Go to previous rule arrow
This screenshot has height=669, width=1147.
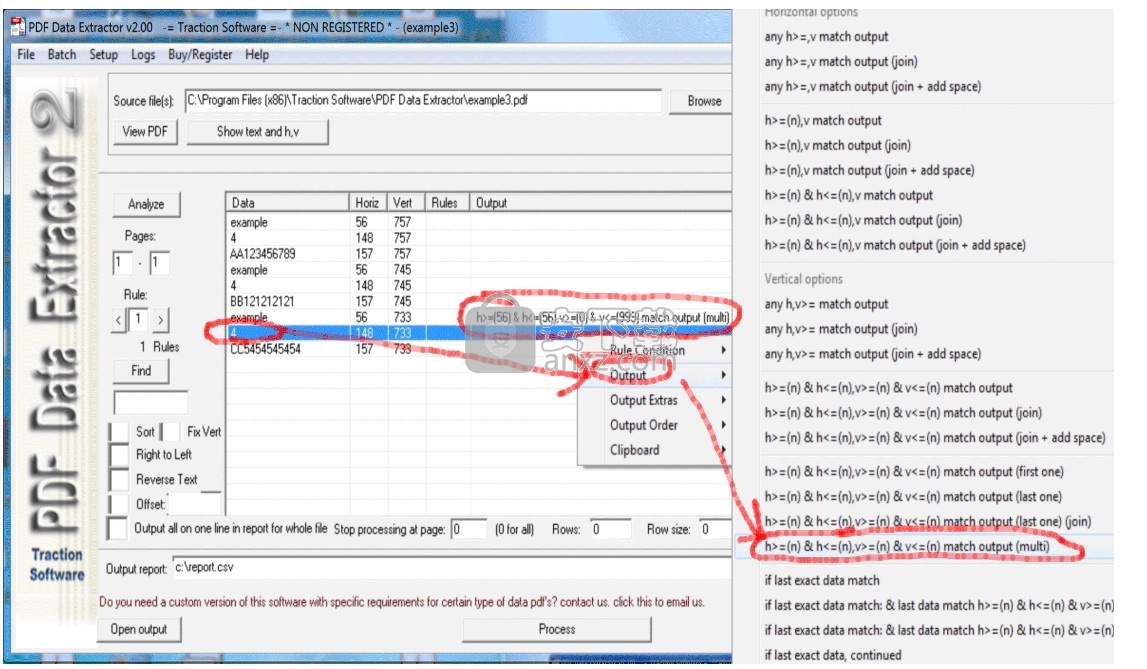pyautogui.click(x=119, y=320)
